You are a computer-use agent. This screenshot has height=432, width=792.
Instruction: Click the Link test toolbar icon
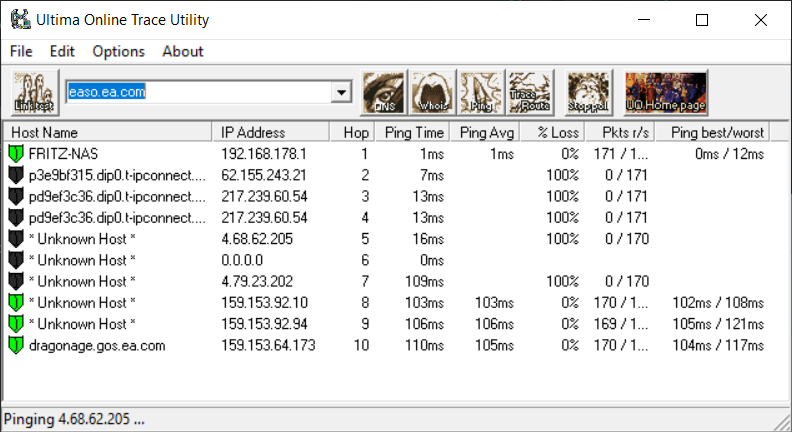(x=35, y=92)
